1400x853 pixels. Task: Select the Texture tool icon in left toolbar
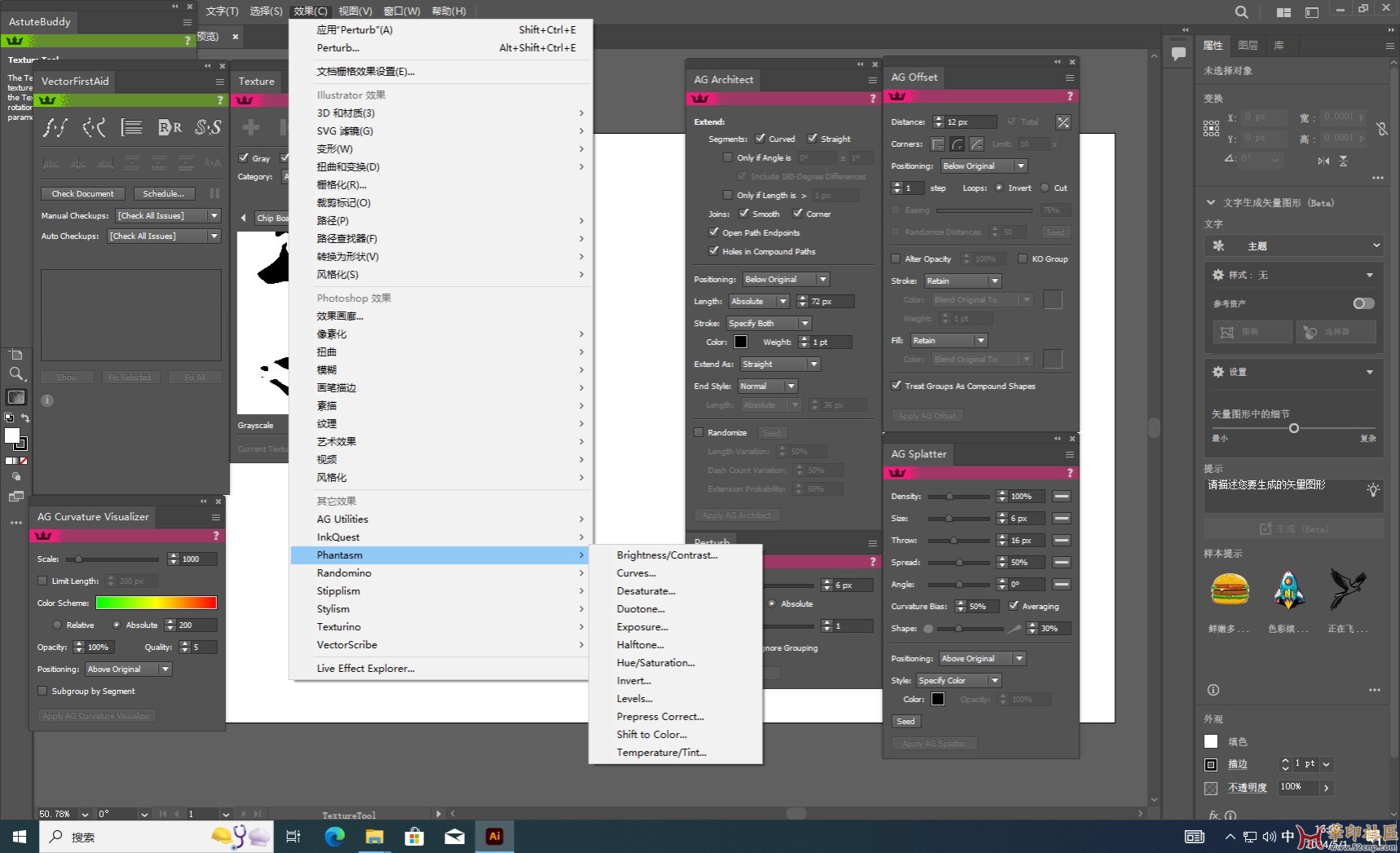click(x=16, y=397)
